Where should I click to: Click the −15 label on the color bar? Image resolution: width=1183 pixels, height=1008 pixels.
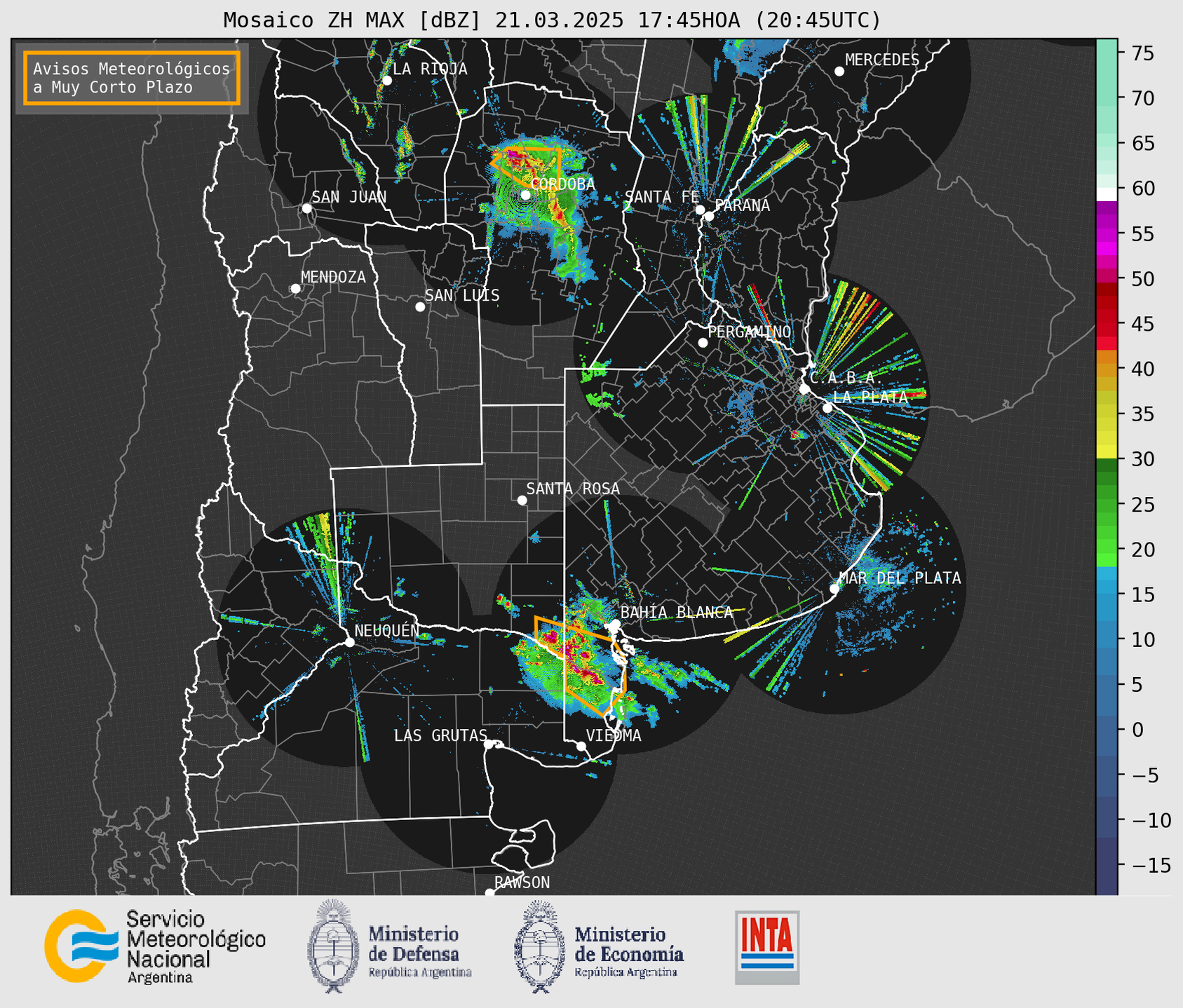(x=1151, y=865)
